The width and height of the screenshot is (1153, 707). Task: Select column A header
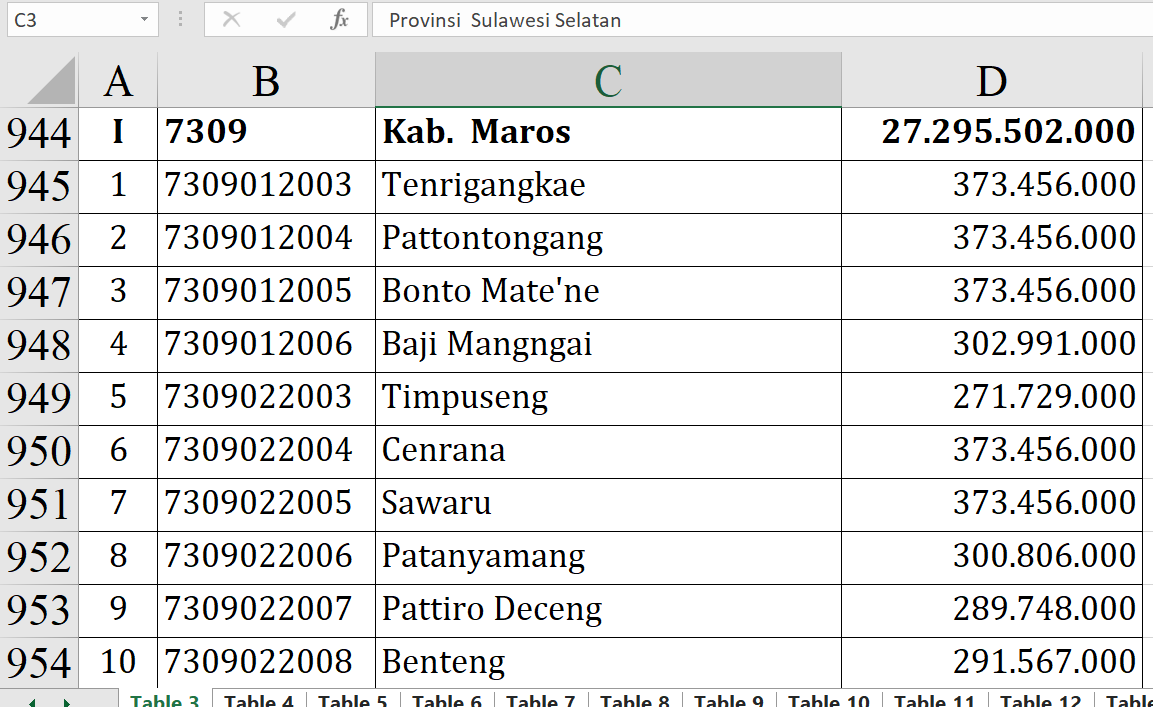click(x=118, y=81)
